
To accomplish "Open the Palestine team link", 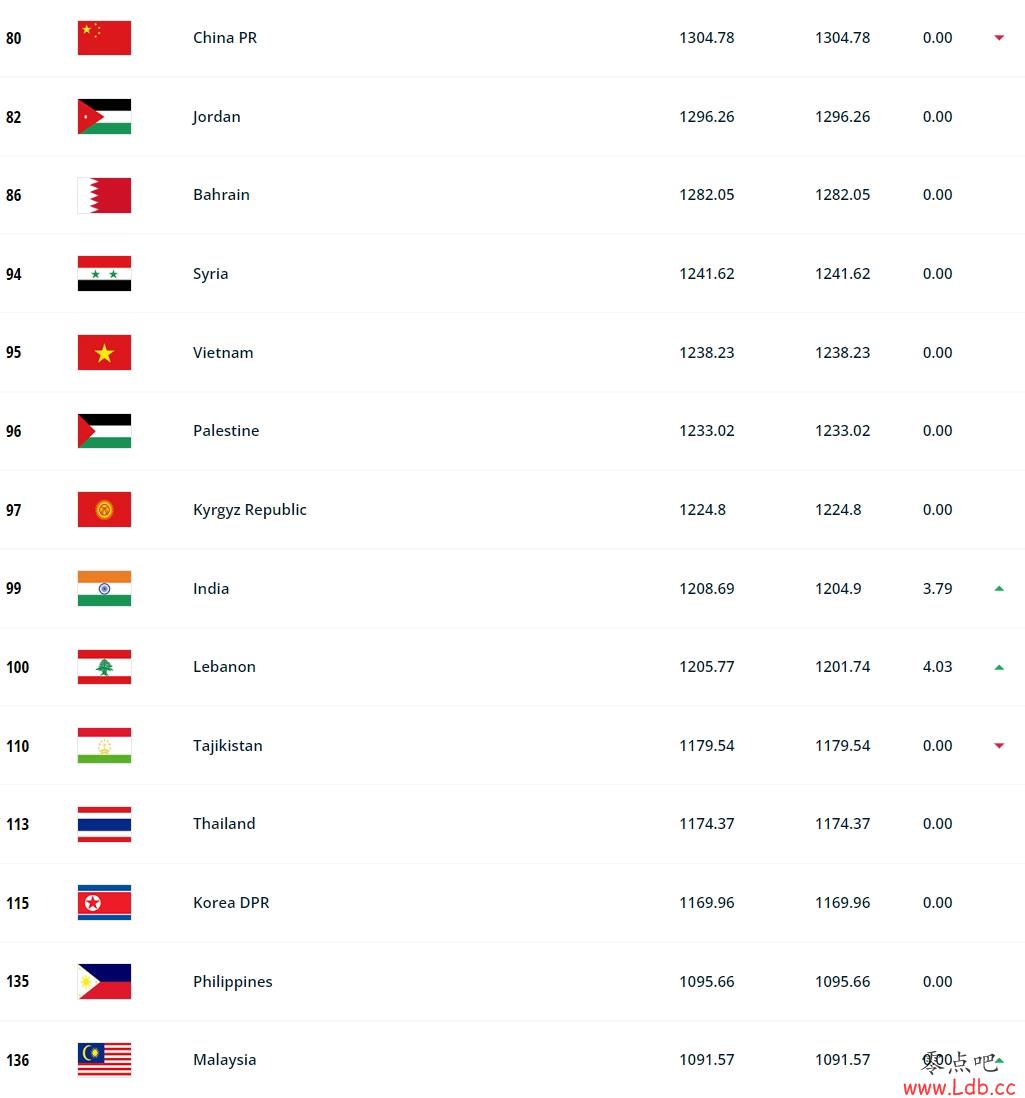I will pyautogui.click(x=226, y=431).
